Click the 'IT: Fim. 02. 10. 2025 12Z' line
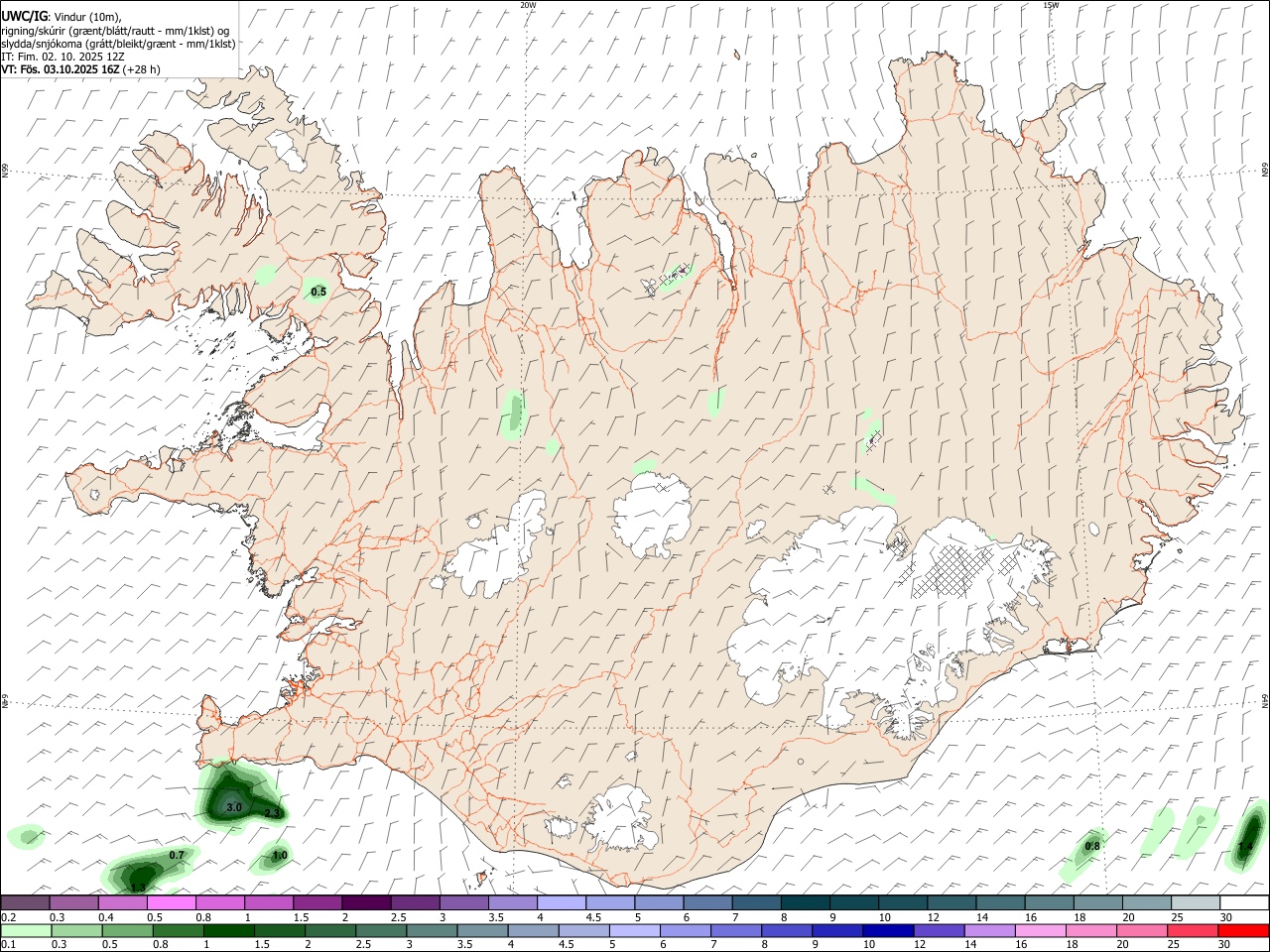The width and height of the screenshot is (1270, 952). (63, 57)
